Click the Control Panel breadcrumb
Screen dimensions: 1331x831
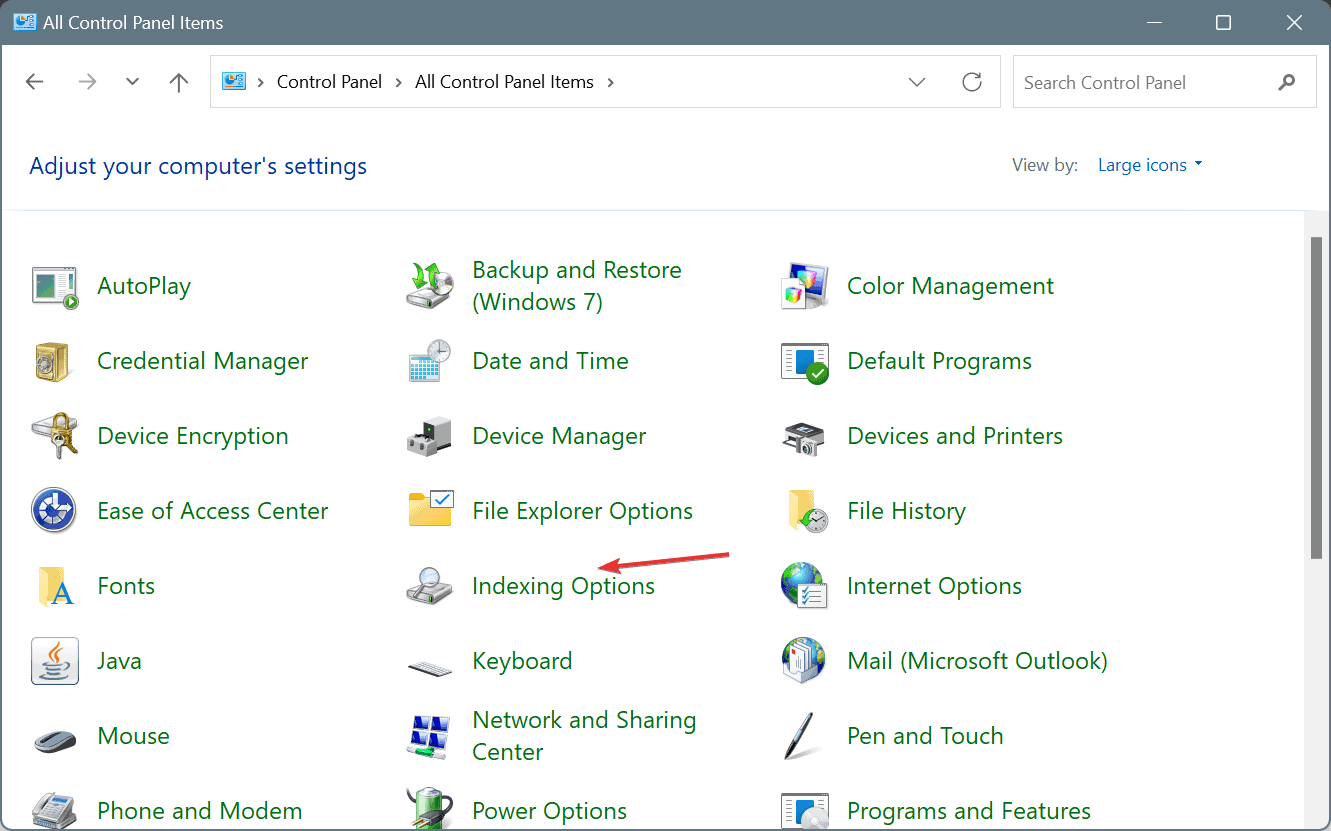coord(329,82)
